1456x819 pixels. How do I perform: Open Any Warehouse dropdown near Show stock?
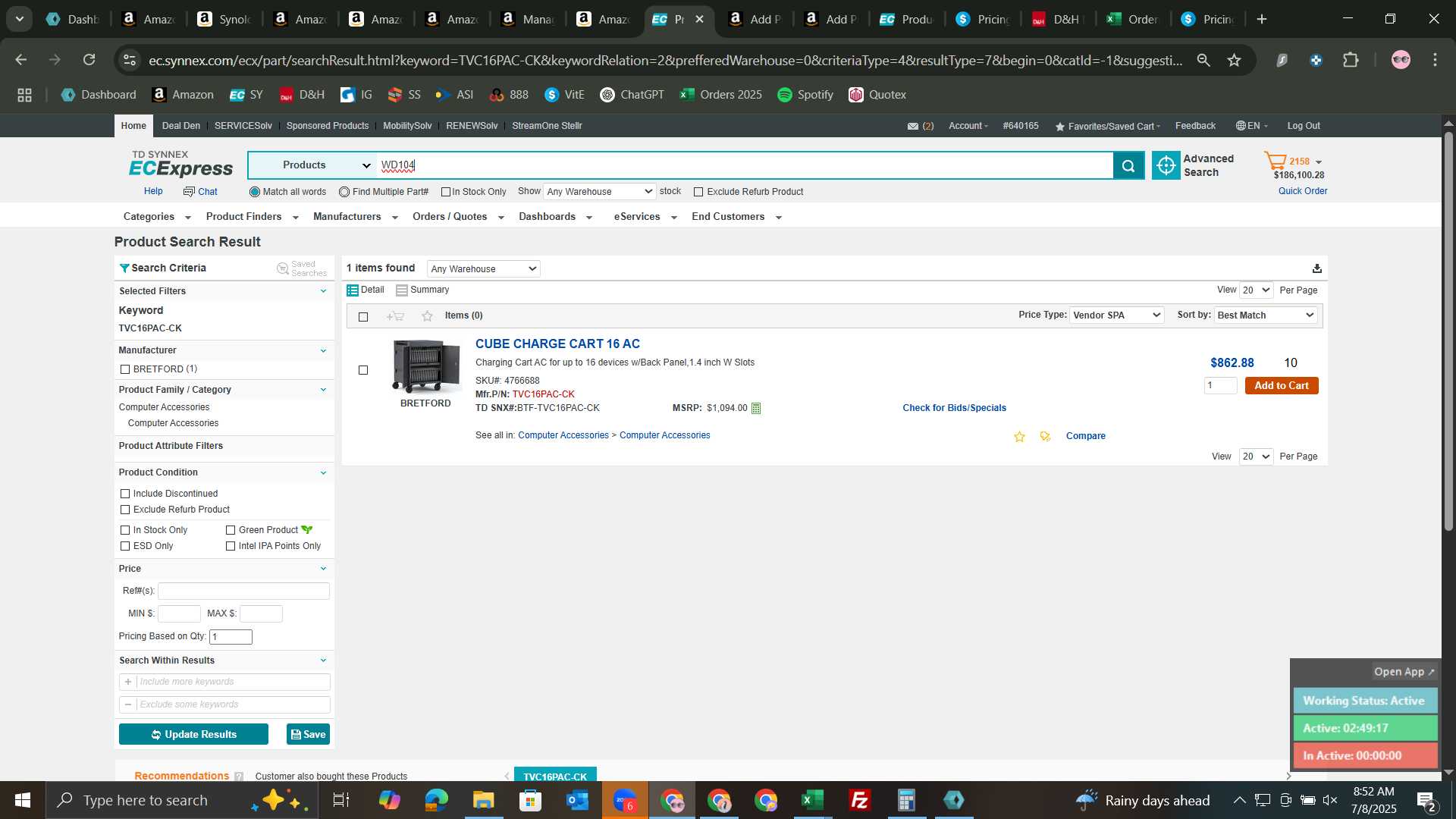pyautogui.click(x=599, y=192)
